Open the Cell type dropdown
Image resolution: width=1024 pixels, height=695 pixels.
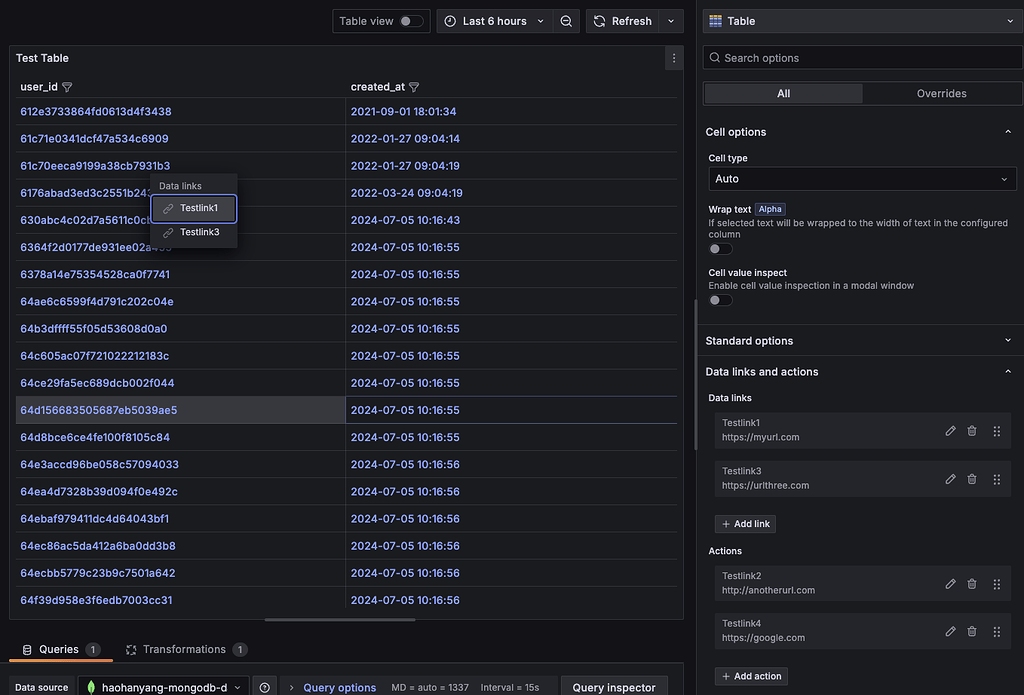tap(861, 179)
